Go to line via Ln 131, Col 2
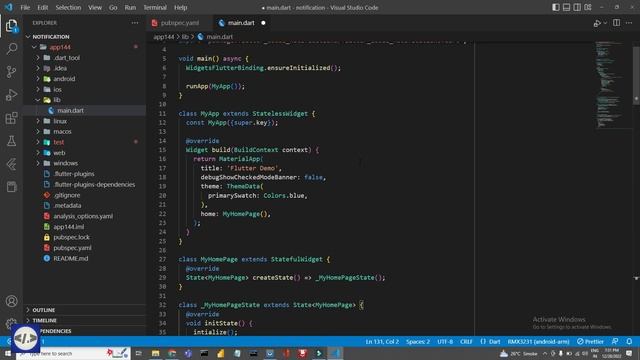 382,341
